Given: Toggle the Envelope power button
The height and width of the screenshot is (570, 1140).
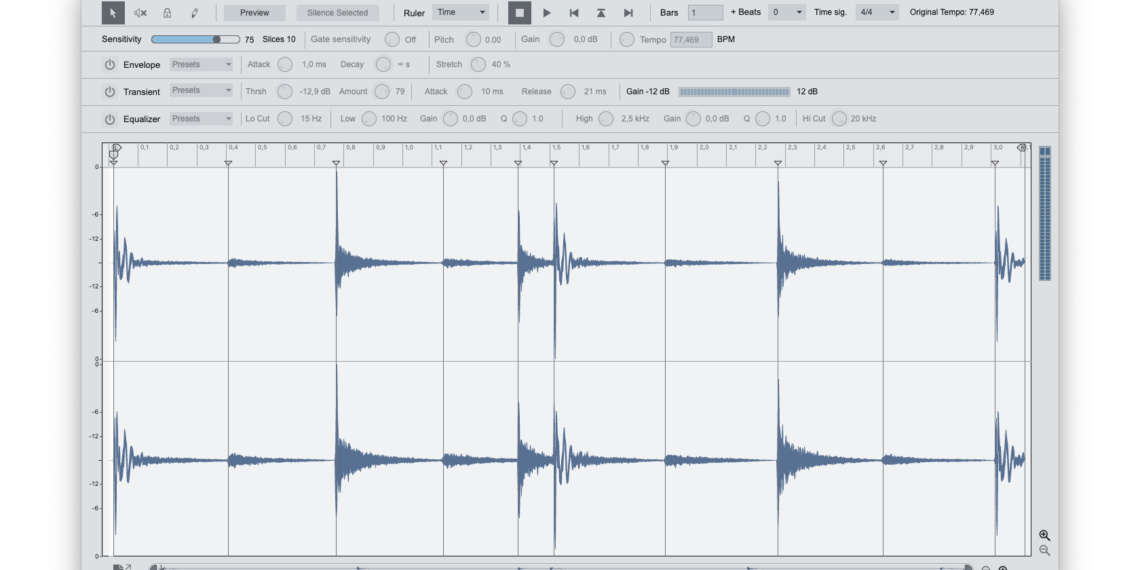Looking at the screenshot, I should coord(110,65).
